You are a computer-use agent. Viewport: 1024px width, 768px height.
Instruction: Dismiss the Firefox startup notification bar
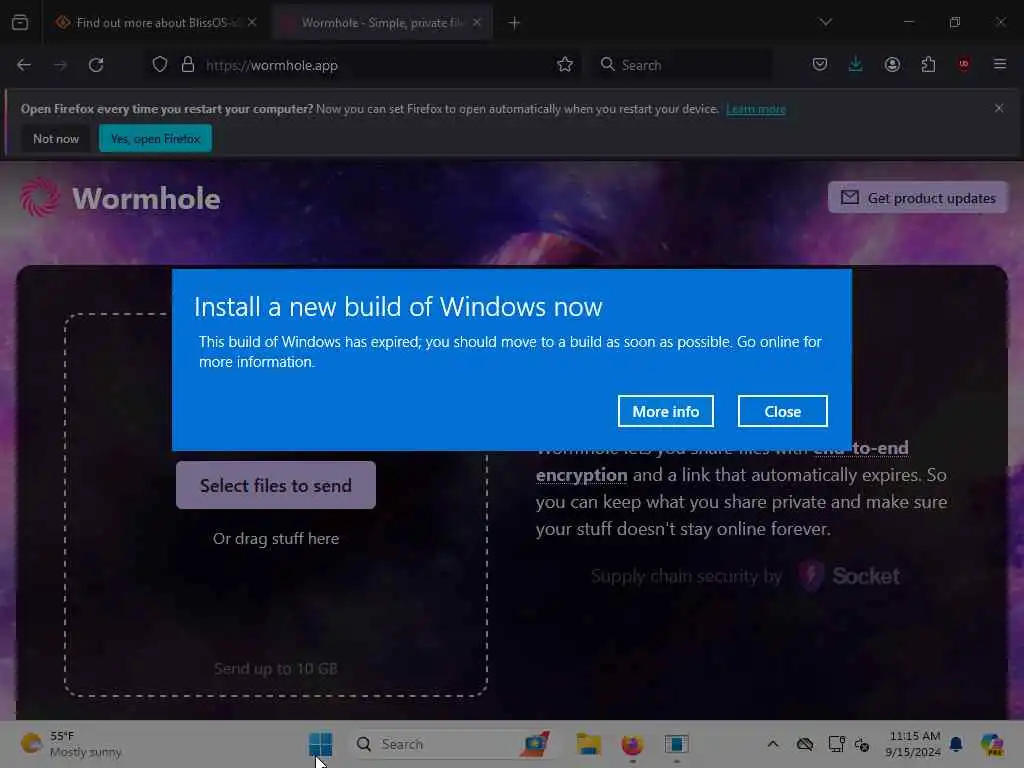click(999, 108)
